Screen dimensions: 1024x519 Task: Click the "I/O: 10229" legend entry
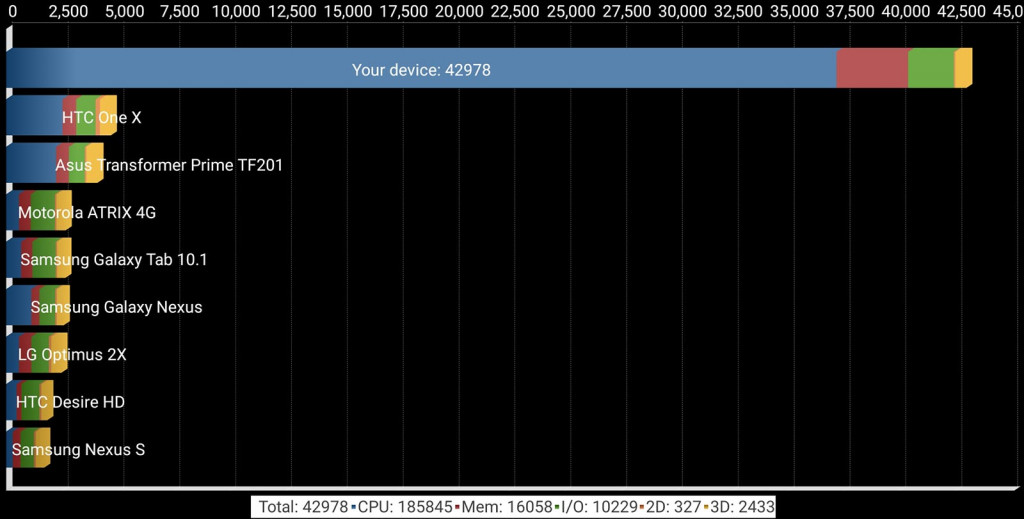[600, 507]
